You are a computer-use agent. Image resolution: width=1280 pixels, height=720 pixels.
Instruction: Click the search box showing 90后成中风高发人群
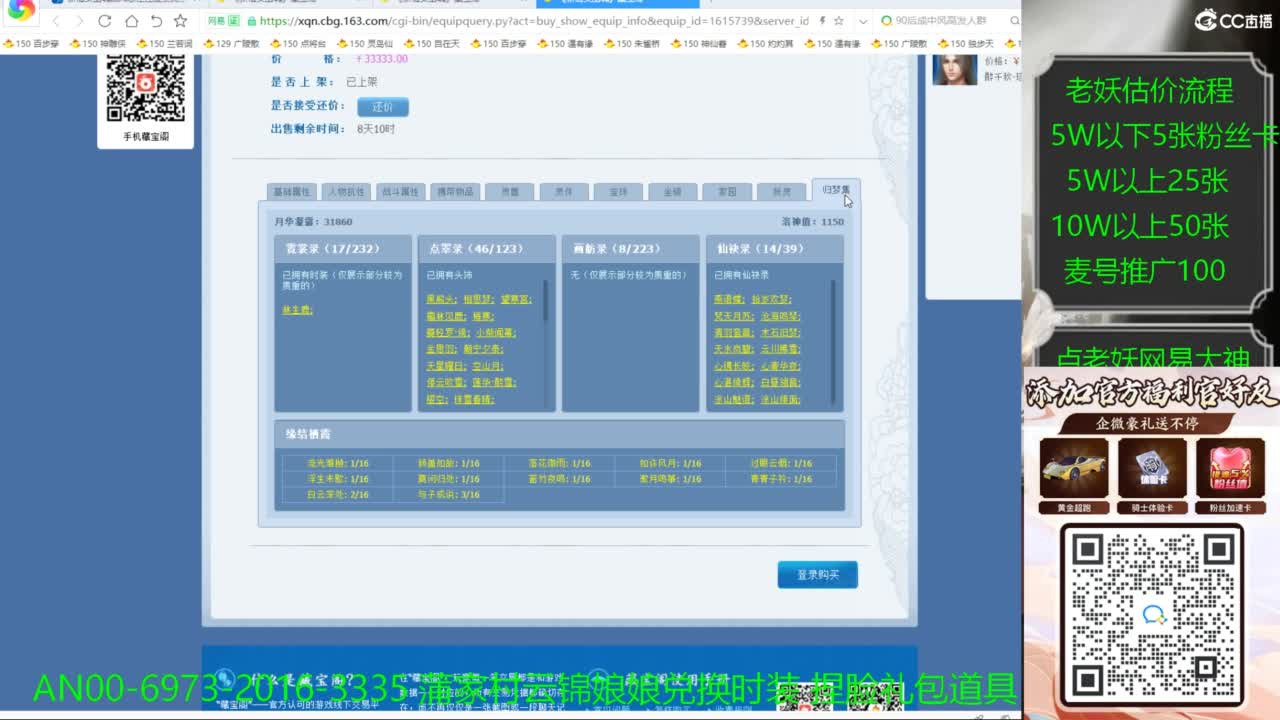coord(942,21)
